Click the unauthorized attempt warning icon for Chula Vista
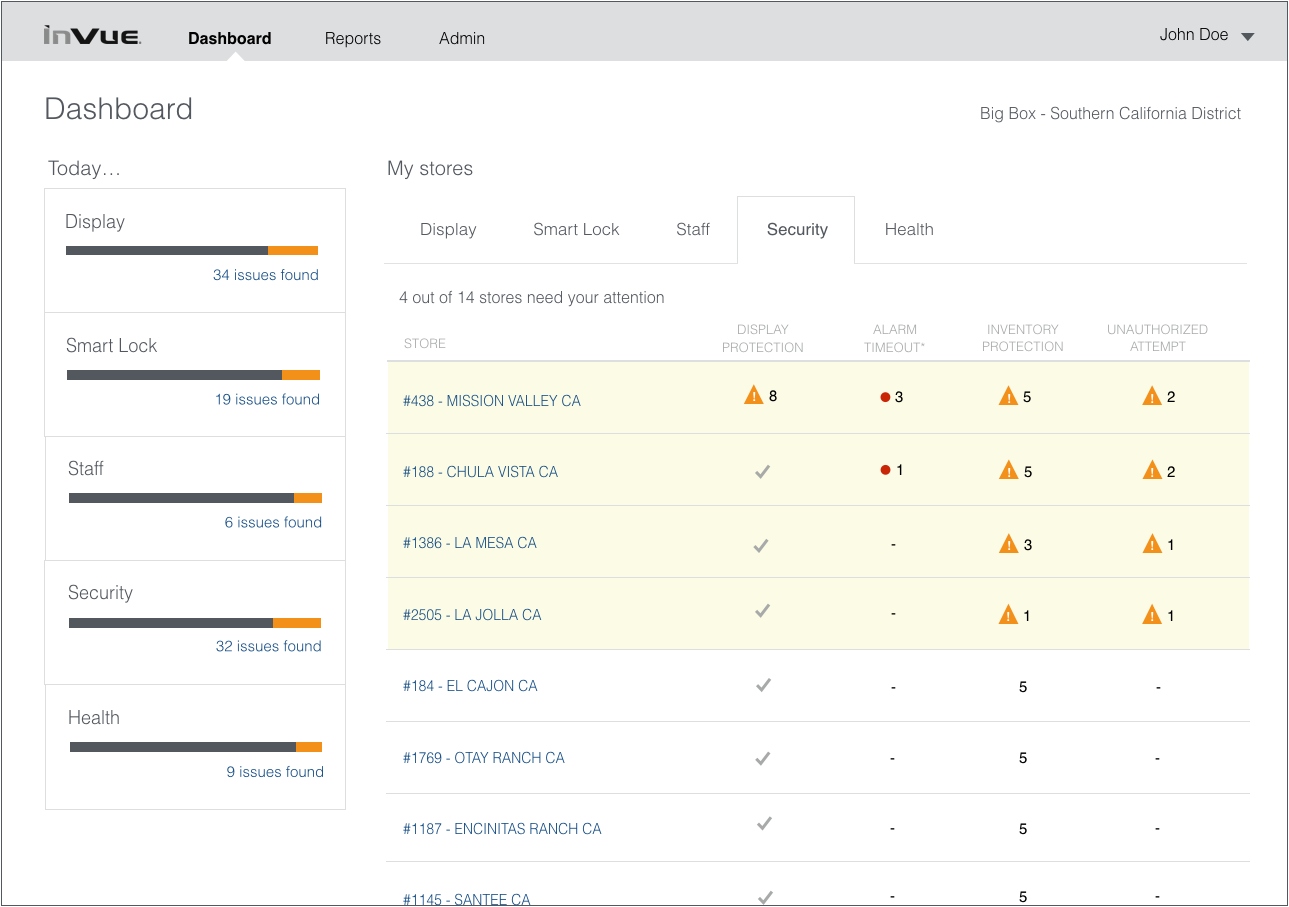This screenshot has height=907, width=1289. point(1150,470)
